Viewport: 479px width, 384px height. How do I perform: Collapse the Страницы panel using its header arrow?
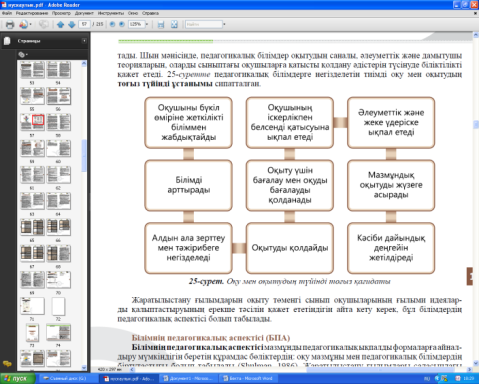coord(84,41)
